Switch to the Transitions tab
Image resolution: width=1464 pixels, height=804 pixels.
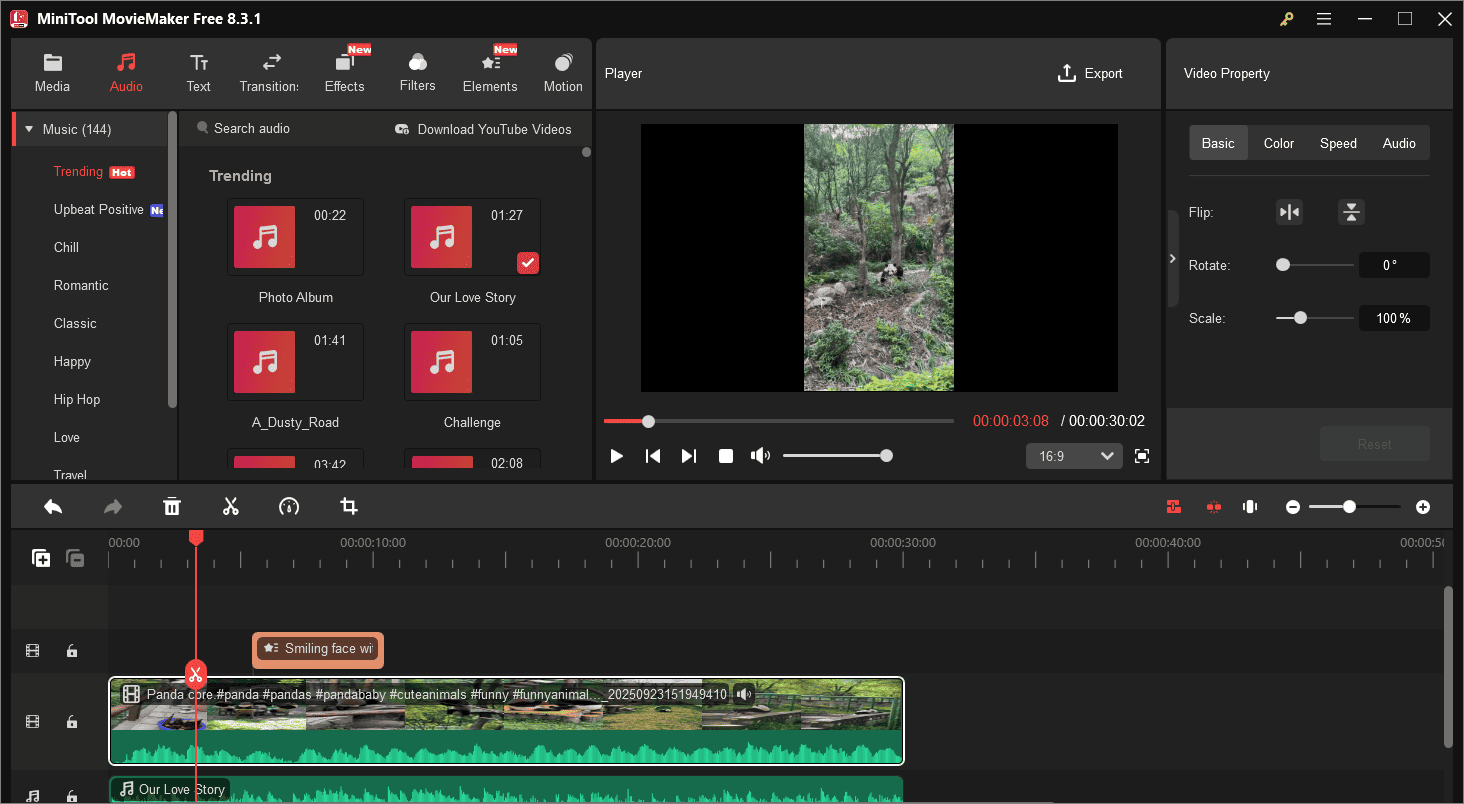pos(269,73)
